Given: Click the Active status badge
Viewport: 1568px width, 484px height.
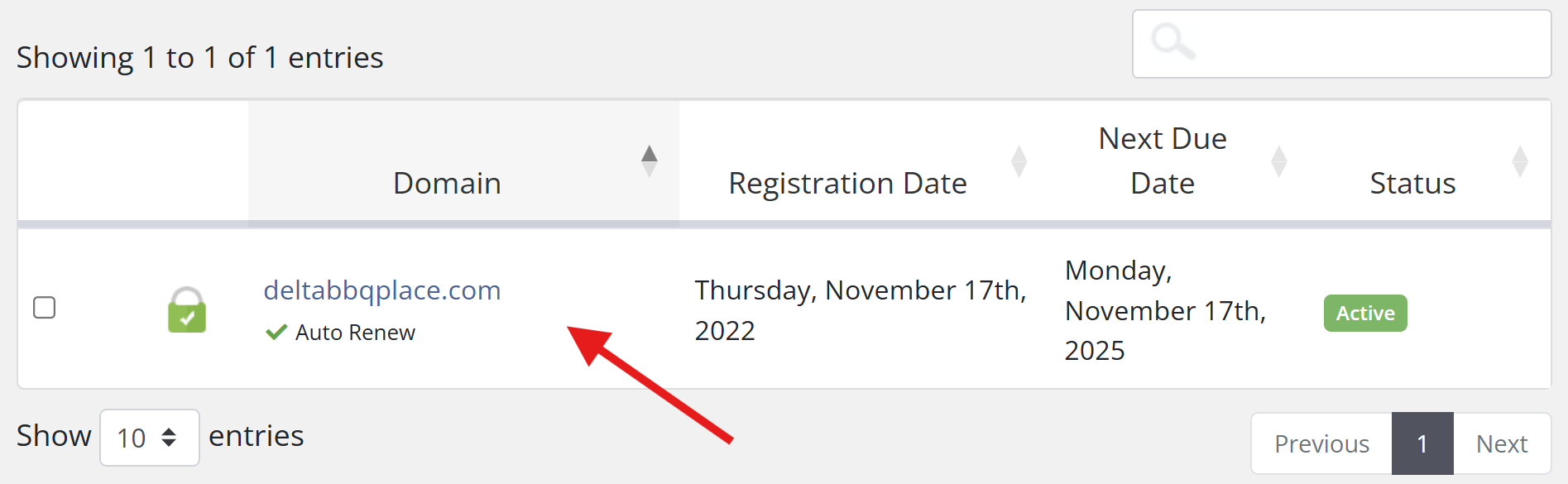Looking at the screenshot, I should (1364, 313).
